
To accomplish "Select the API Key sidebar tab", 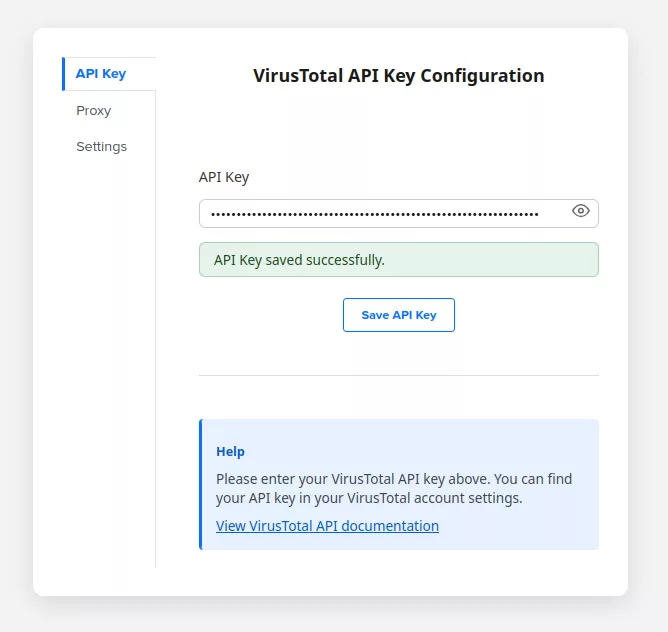I will [101, 74].
